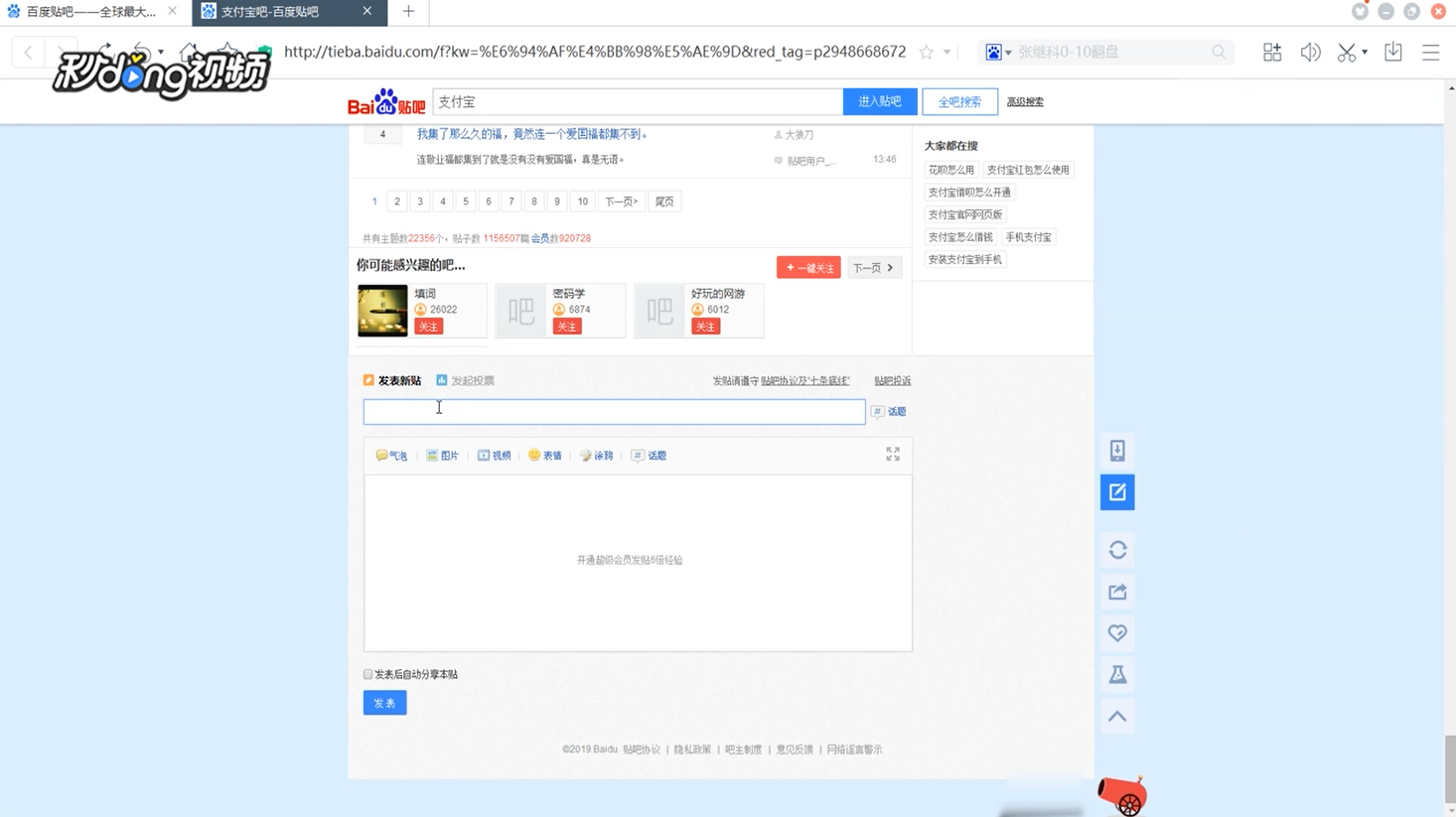Viewport: 1456px width, 817px height.
Task: Open the 贴吧协议及'七条底线' link
Action: tap(805, 381)
